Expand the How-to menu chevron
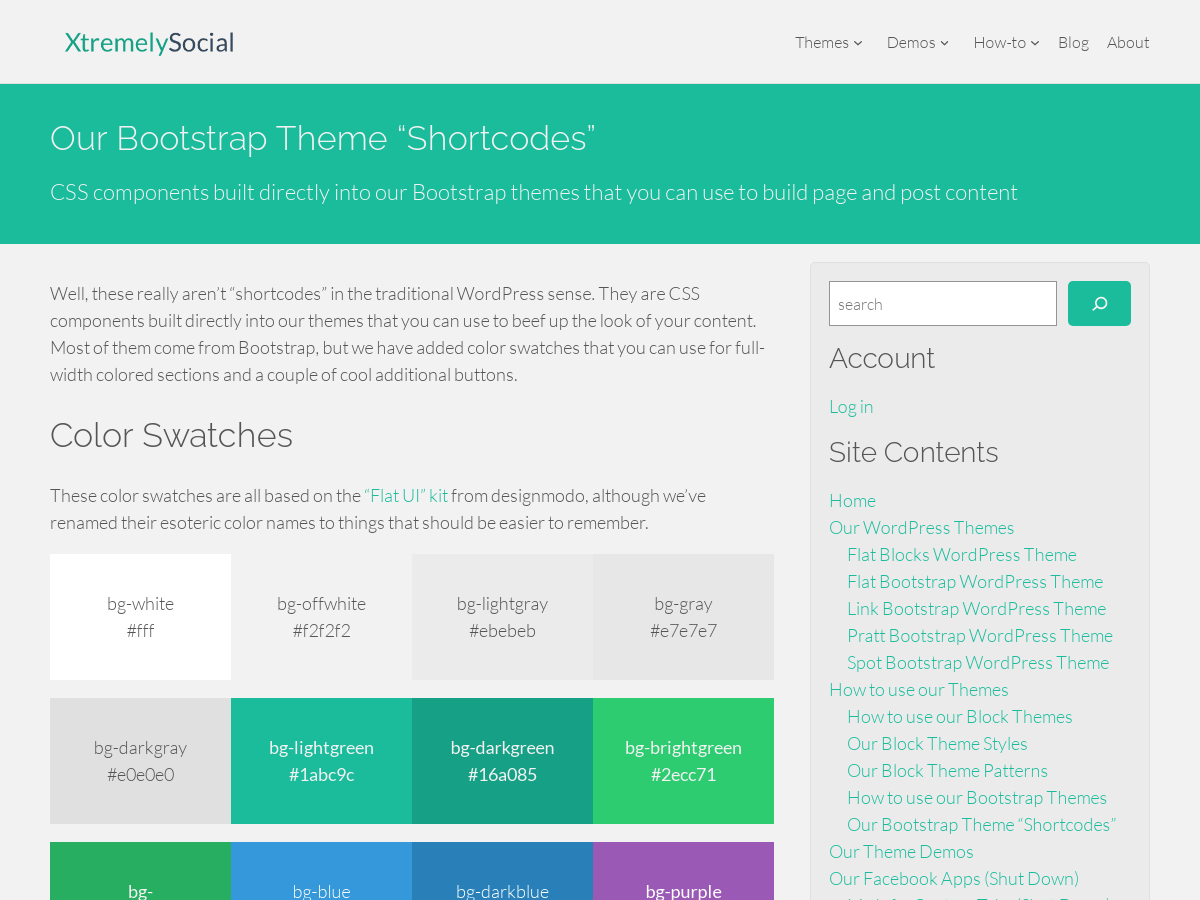 (1035, 43)
